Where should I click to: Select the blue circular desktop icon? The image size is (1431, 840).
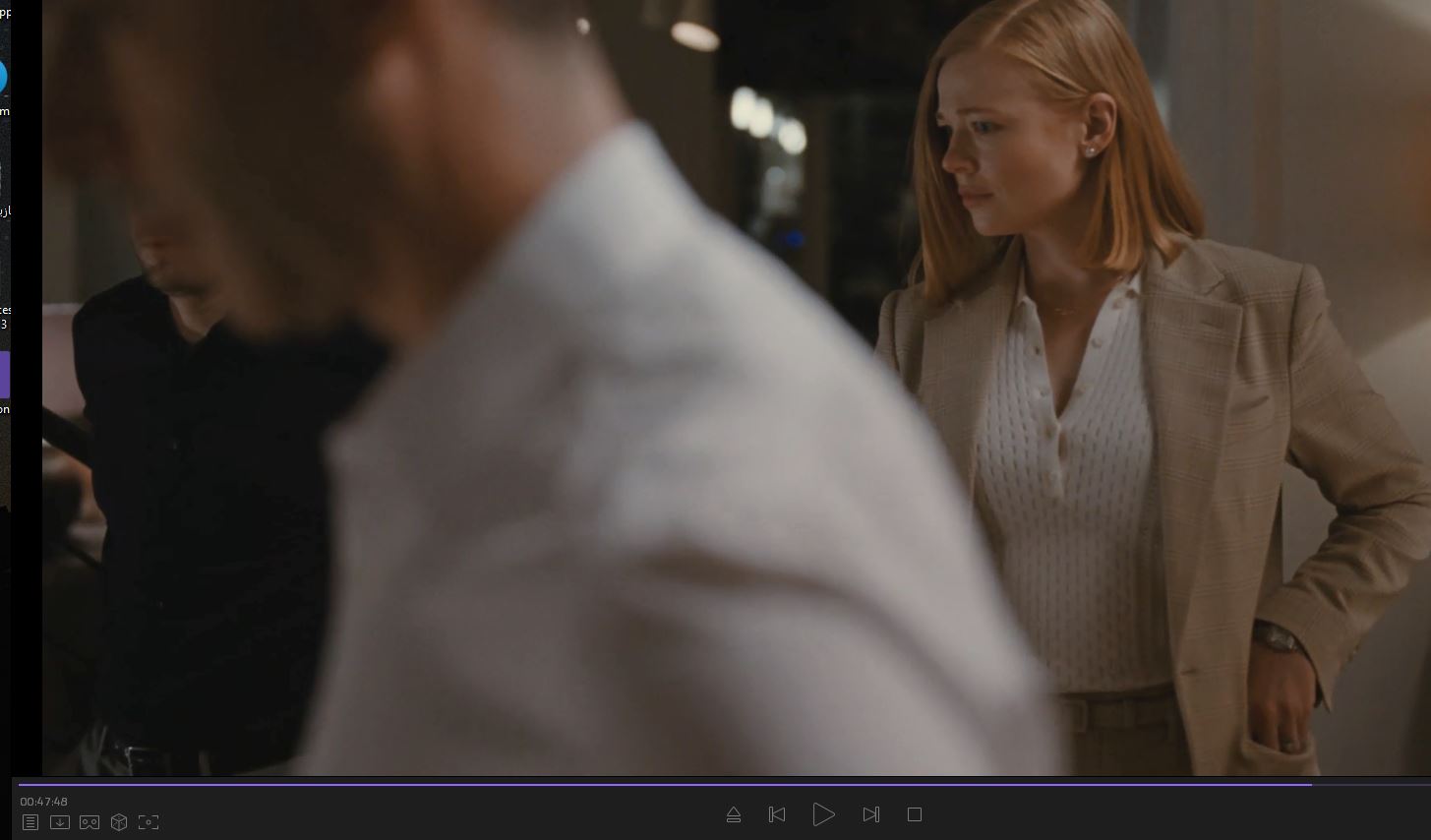click(2, 77)
